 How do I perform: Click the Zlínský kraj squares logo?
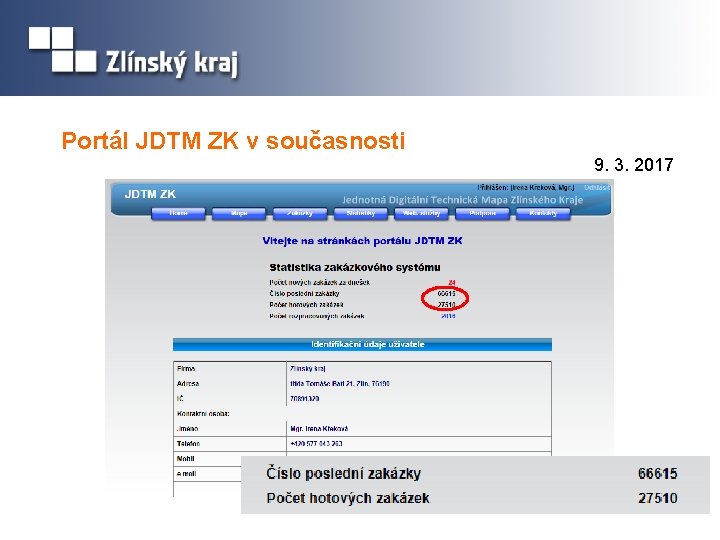(62, 49)
